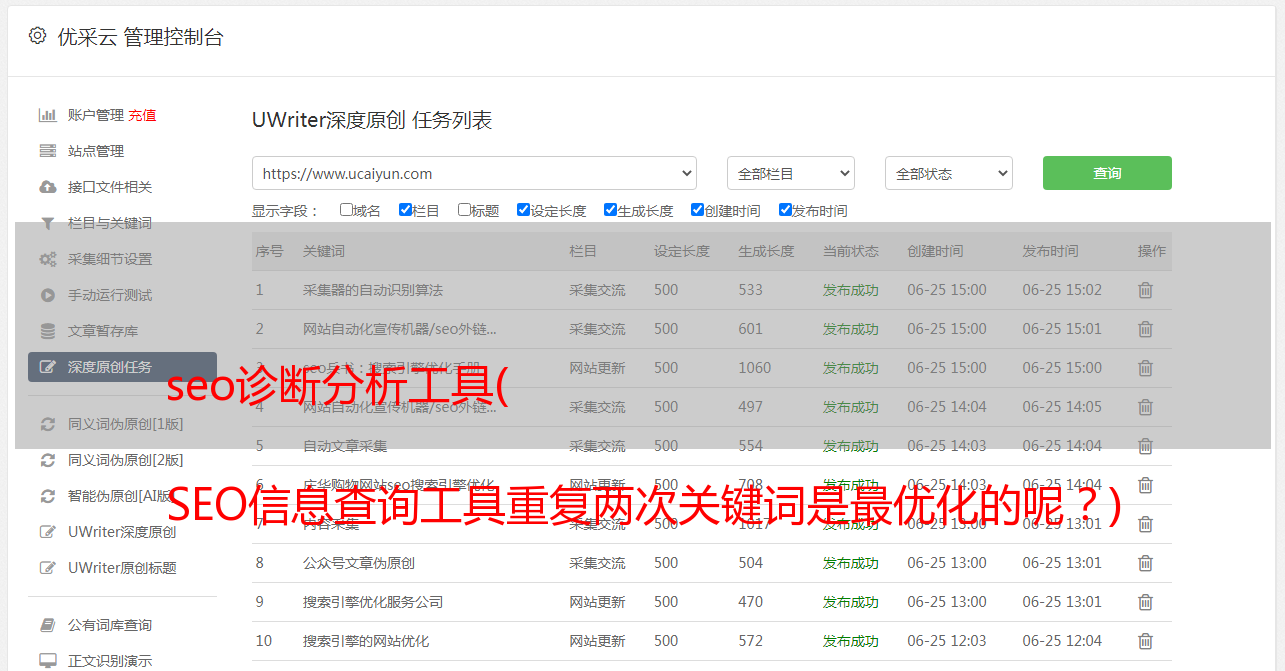Open 站点管理 in the sidebar
The height and width of the screenshot is (671, 1285).
[96, 151]
